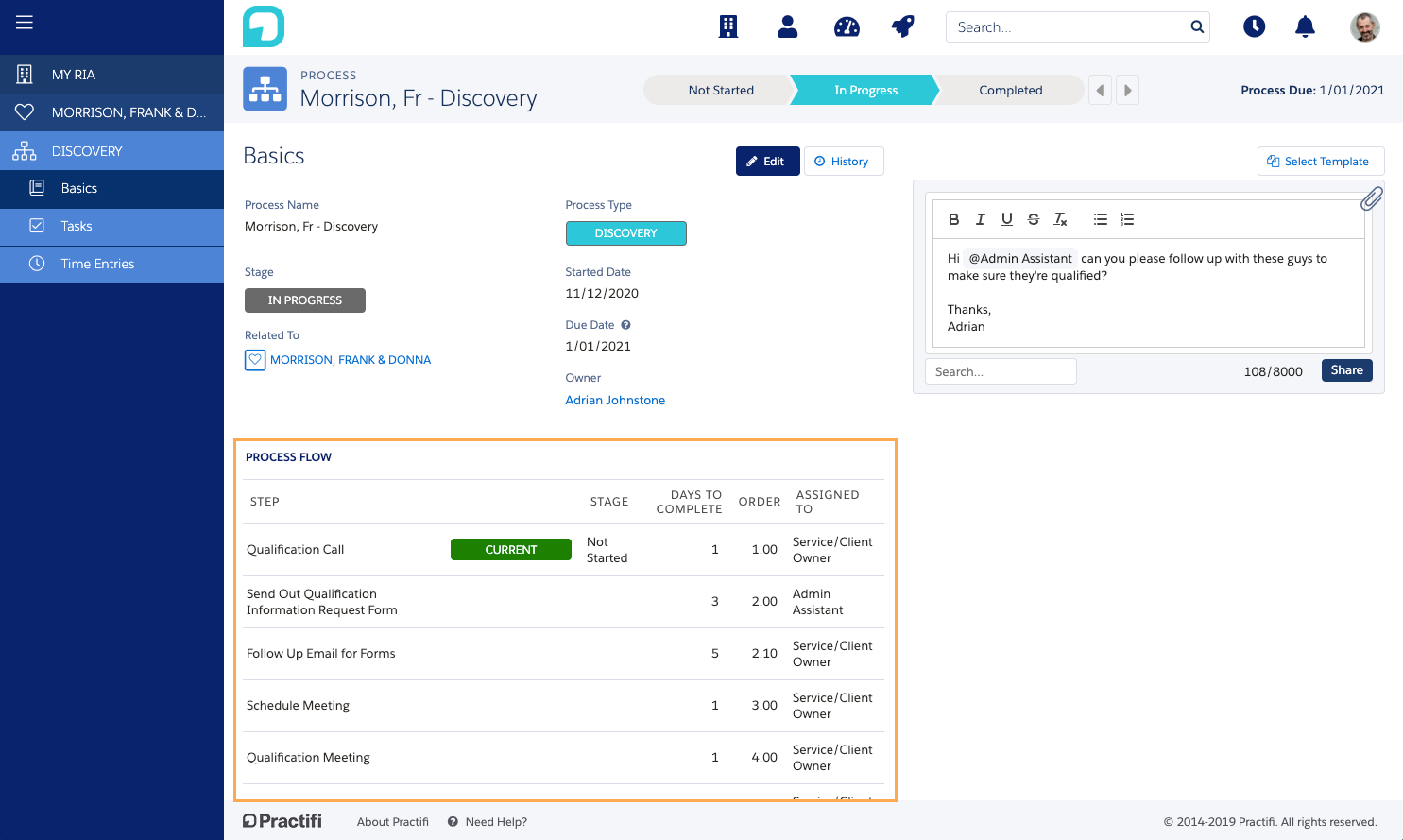1403x840 pixels.
Task: Open About Practifi footer link
Action: pyautogui.click(x=393, y=822)
